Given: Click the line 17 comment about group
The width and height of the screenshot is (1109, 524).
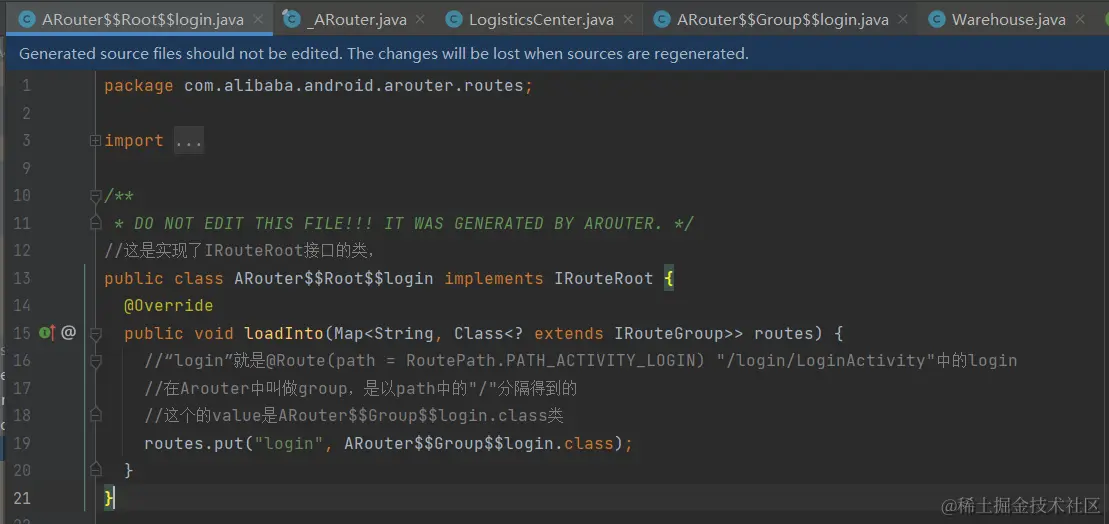Looking at the screenshot, I should pos(361,388).
